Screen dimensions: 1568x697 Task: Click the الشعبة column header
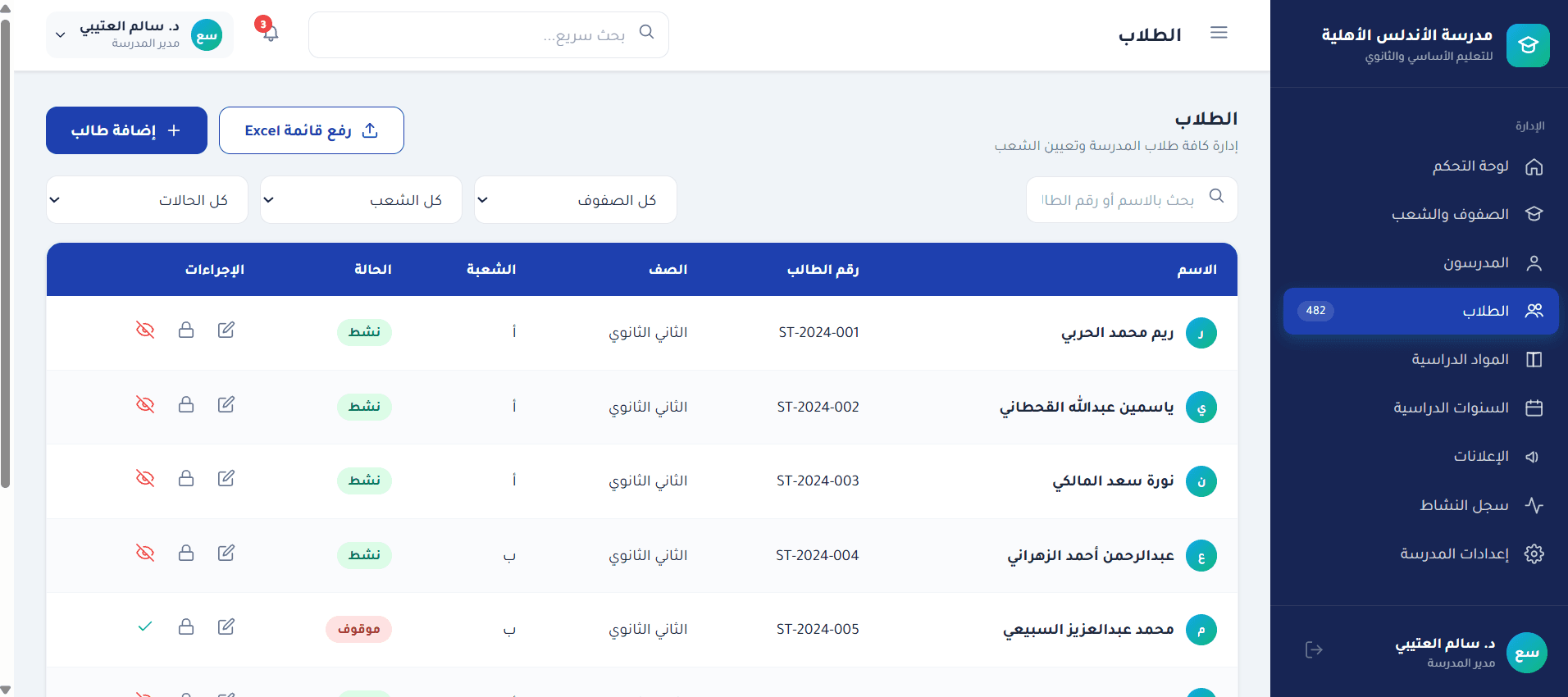pos(490,270)
